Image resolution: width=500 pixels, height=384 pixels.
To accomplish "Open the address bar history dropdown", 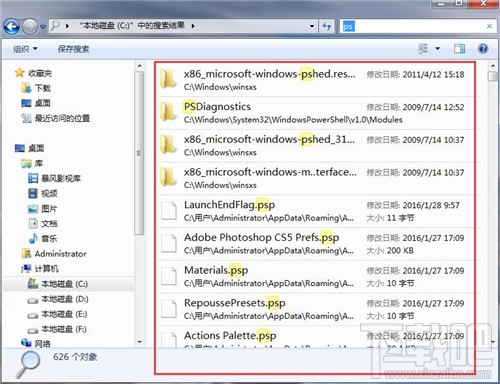I will (x=312, y=26).
